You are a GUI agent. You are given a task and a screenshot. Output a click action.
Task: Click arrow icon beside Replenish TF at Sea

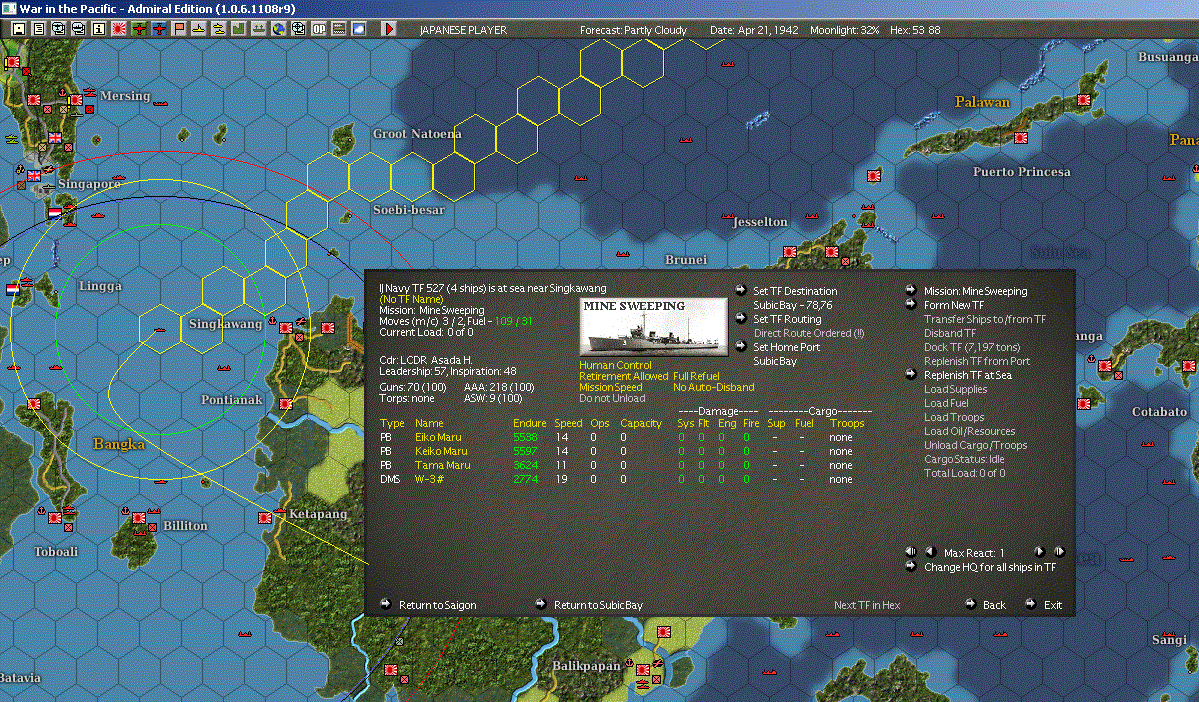[x=911, y=374]
